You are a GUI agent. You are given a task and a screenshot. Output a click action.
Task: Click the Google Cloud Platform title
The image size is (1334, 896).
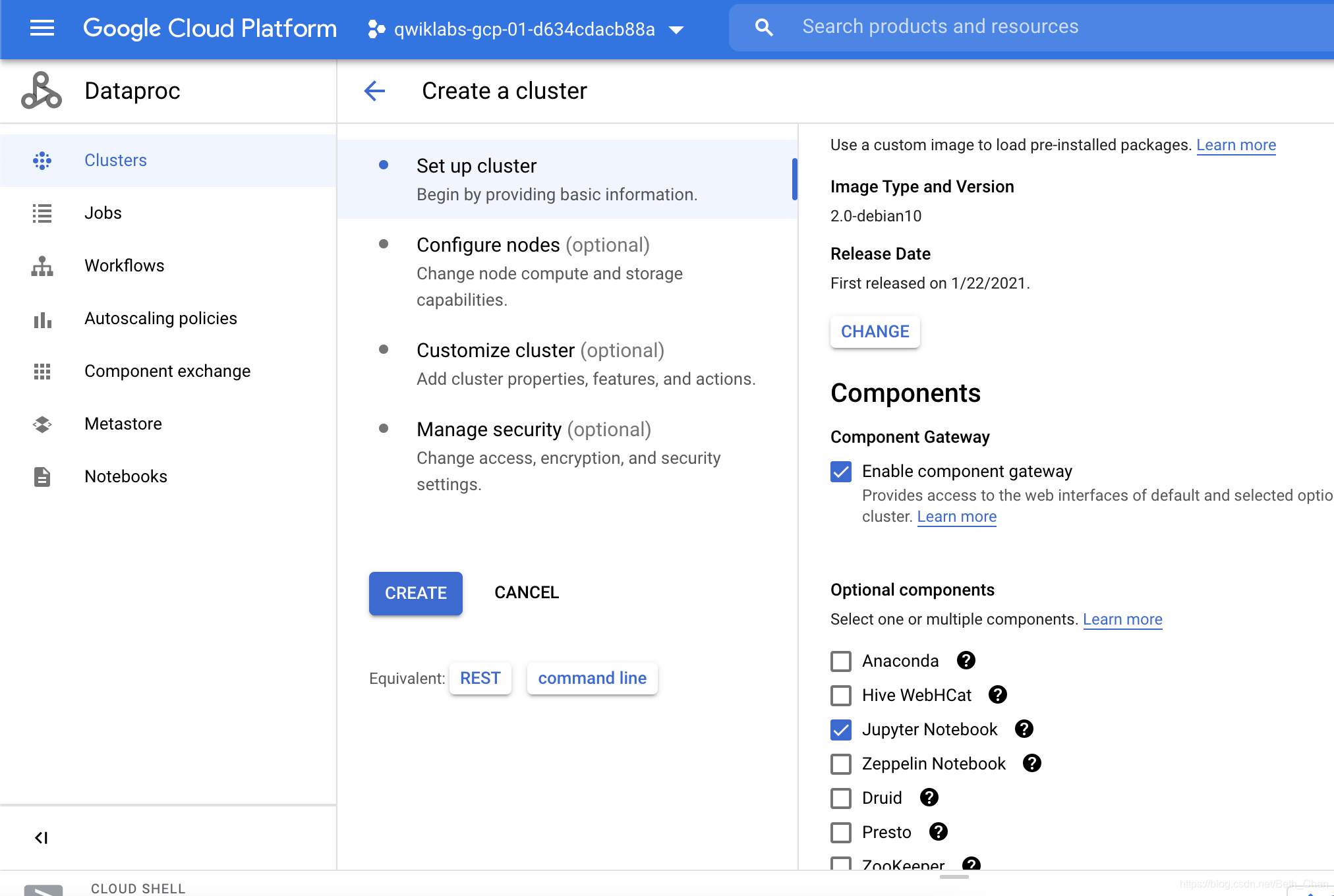click(x=210, y=28)
